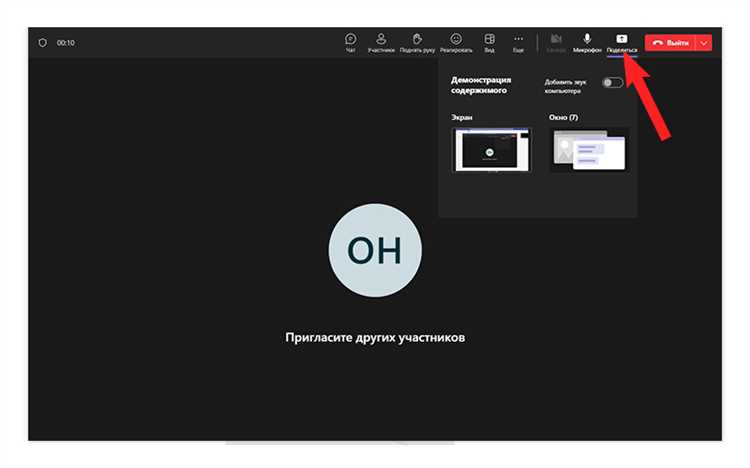The height and width of the screenshot is (468, 750).
Task: Click the Демонстрация содержимого heading
Action: click(481, 85)
